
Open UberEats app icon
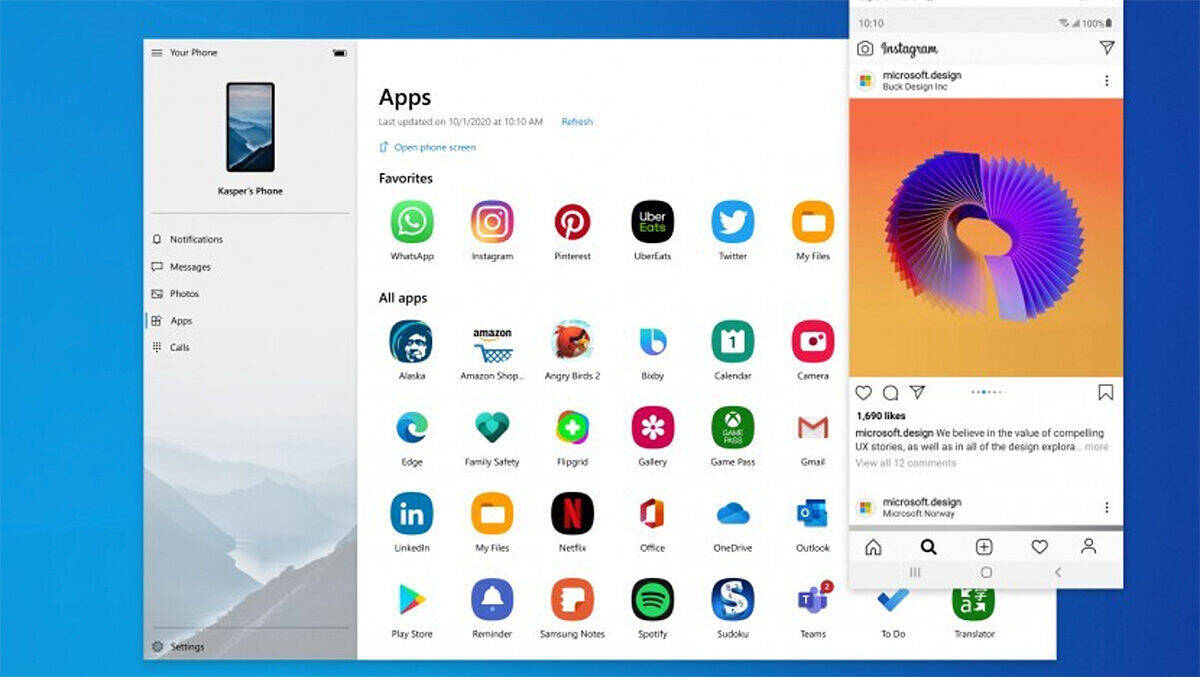tap(652, 222)
